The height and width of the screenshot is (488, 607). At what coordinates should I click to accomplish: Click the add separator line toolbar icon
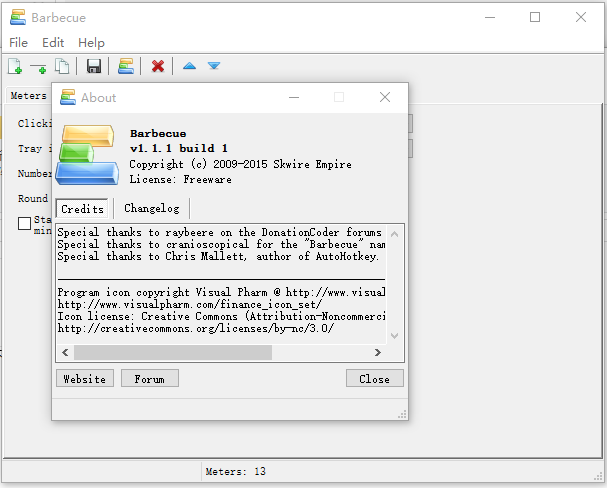[38, 68]
